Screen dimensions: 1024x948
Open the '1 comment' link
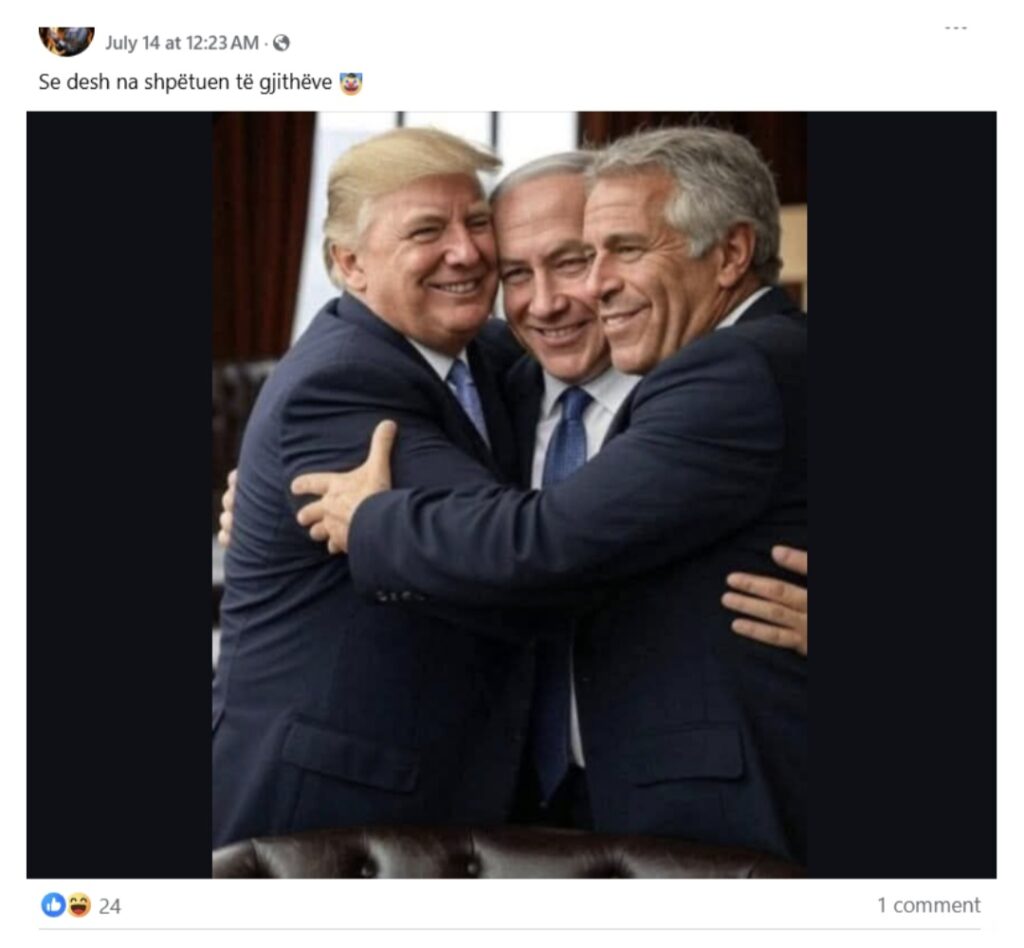tap(929, 905)
